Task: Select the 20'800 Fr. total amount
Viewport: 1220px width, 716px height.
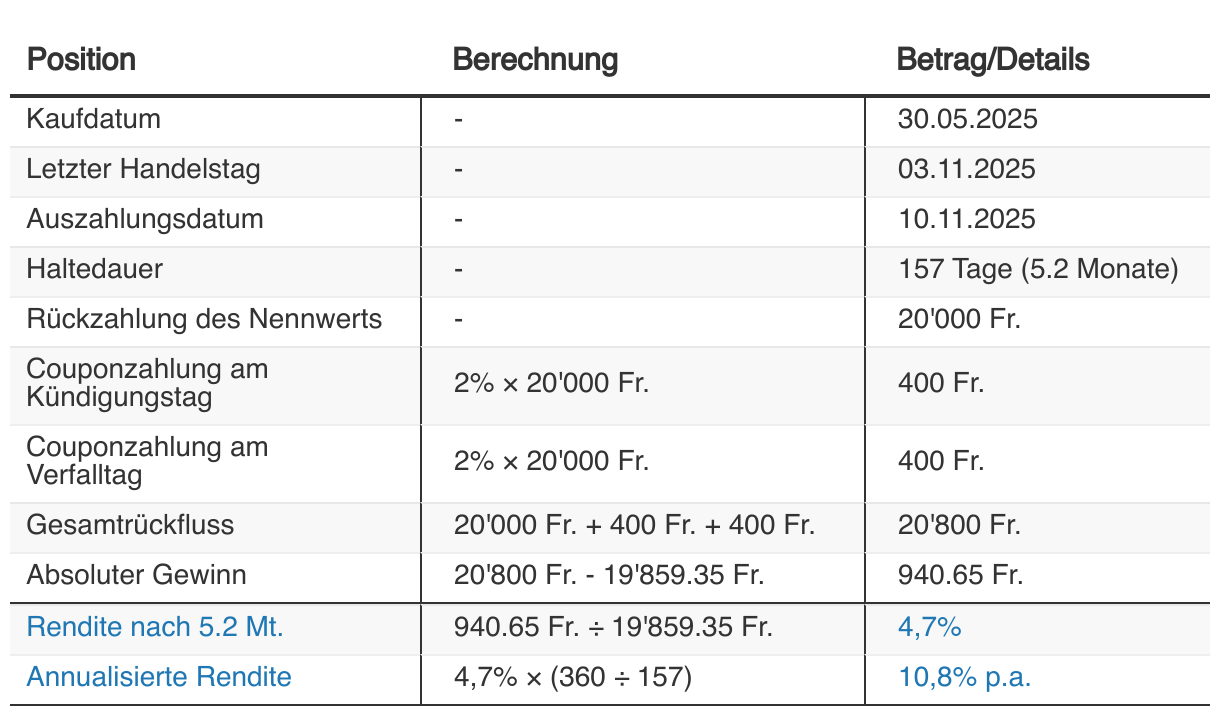Action: [x=958, y=525]
